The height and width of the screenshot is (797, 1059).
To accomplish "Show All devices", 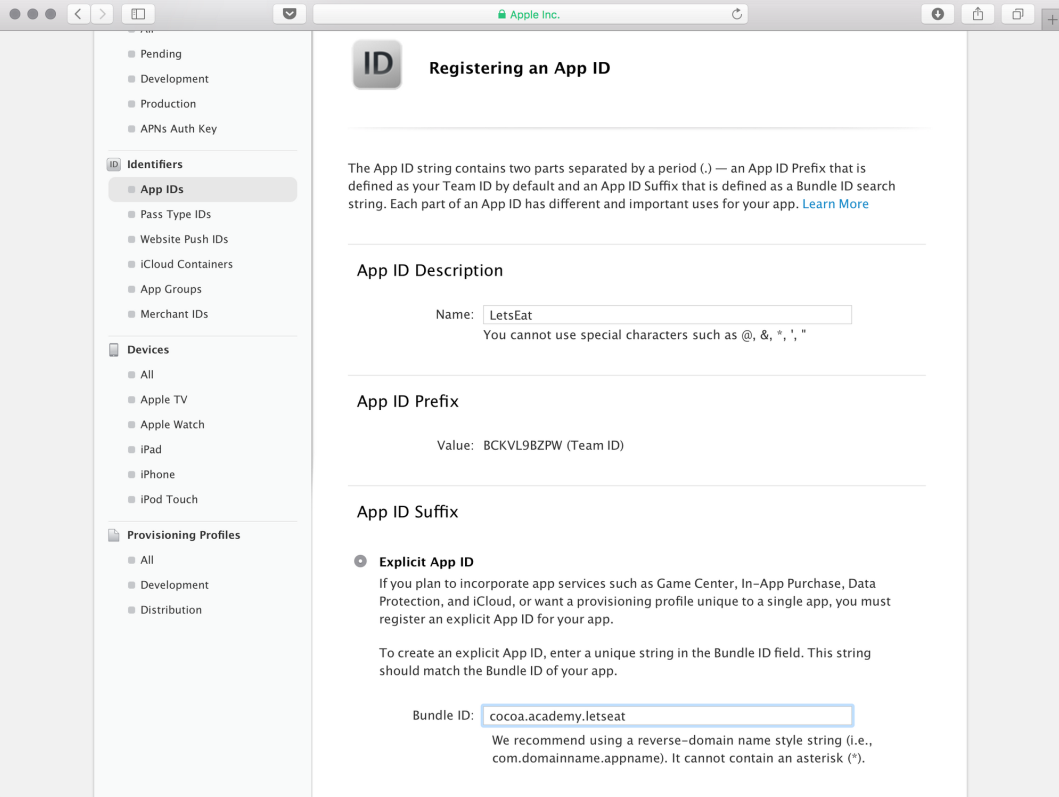I will point(147,375).
